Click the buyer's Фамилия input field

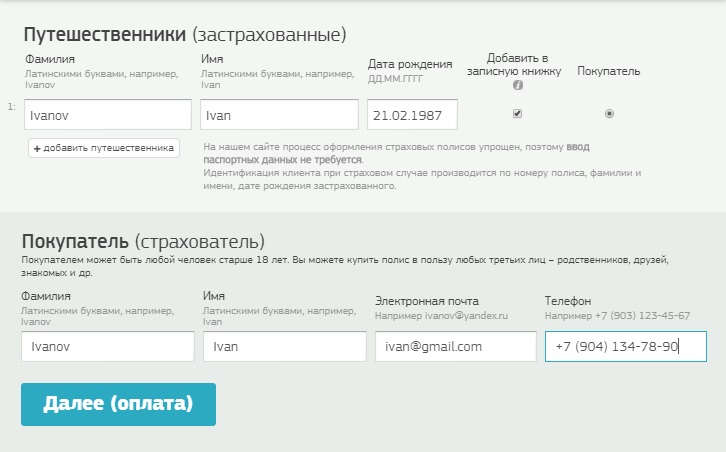pos(108,346)
